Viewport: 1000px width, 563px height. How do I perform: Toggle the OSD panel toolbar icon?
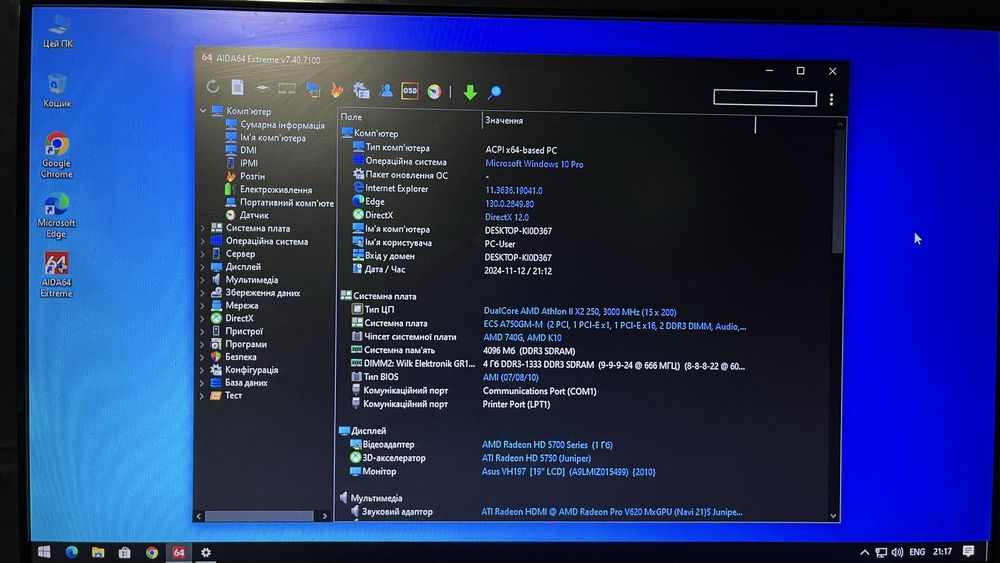point(409,91)
